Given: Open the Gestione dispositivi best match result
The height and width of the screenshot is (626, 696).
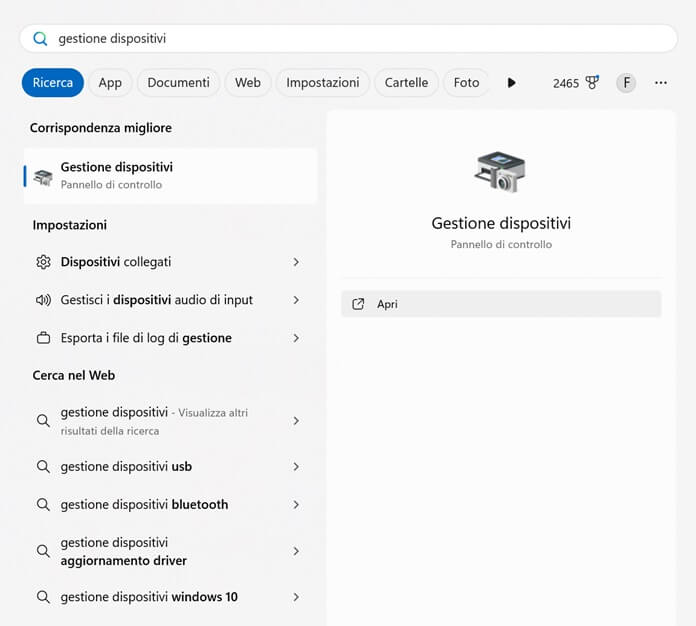Looking at the screenshot, I should (170, 176).
